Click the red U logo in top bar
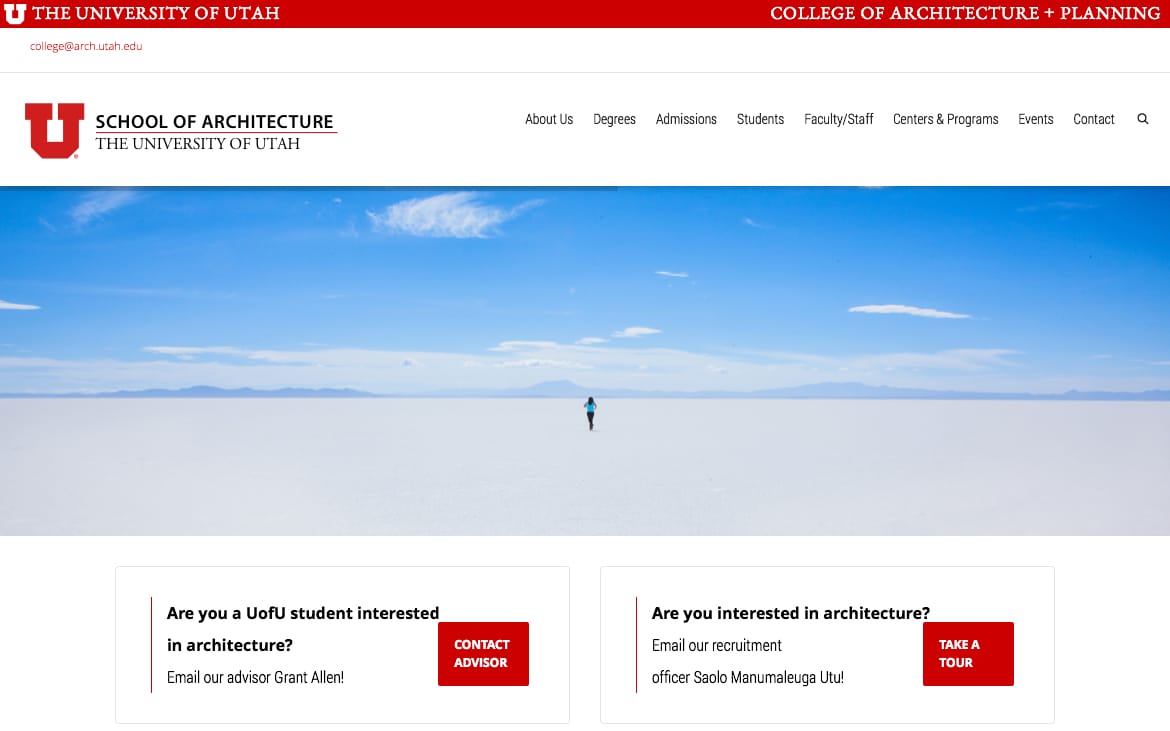This screenshot has height=731, width=1170. (15, 13)
